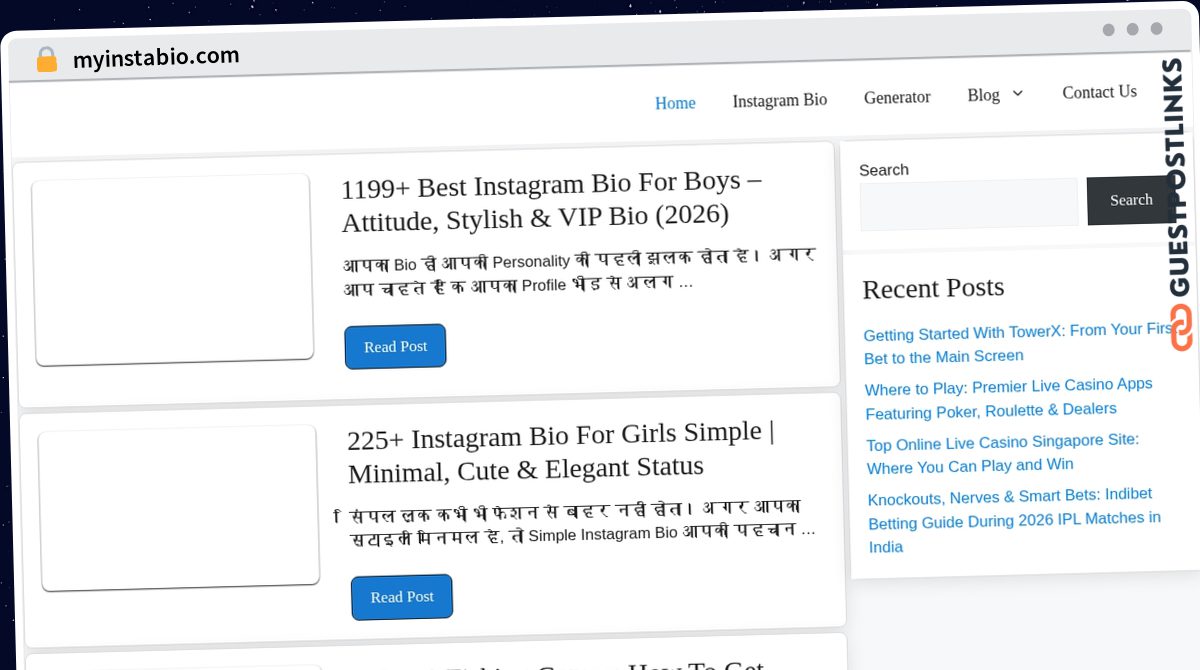This screenshot has width=1200, height=670.
Task: Open the Generator menu item
Action: pos(897,97)
